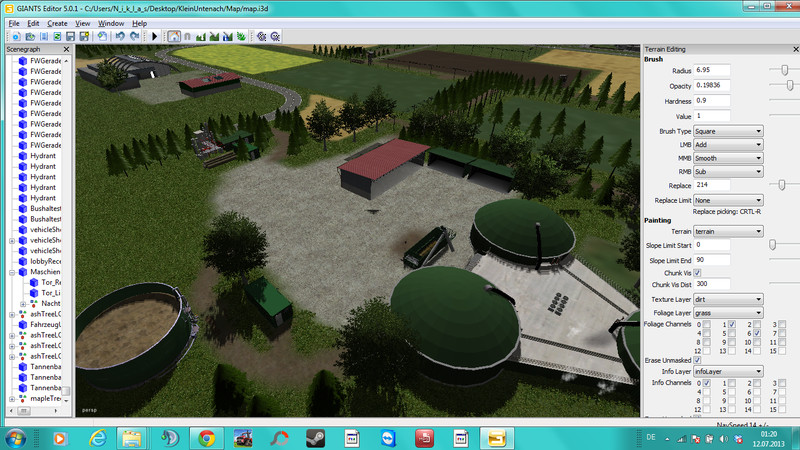Start the game with the Play icon

[155, 36]
